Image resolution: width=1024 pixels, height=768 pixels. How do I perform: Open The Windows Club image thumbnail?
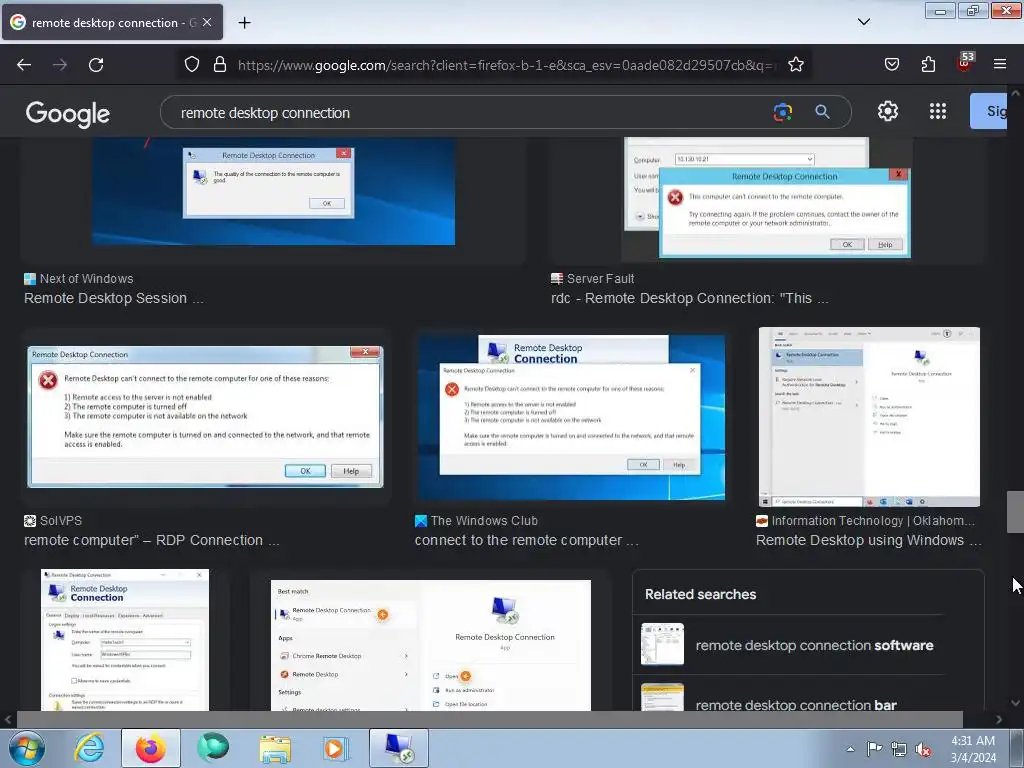point(571,417)
